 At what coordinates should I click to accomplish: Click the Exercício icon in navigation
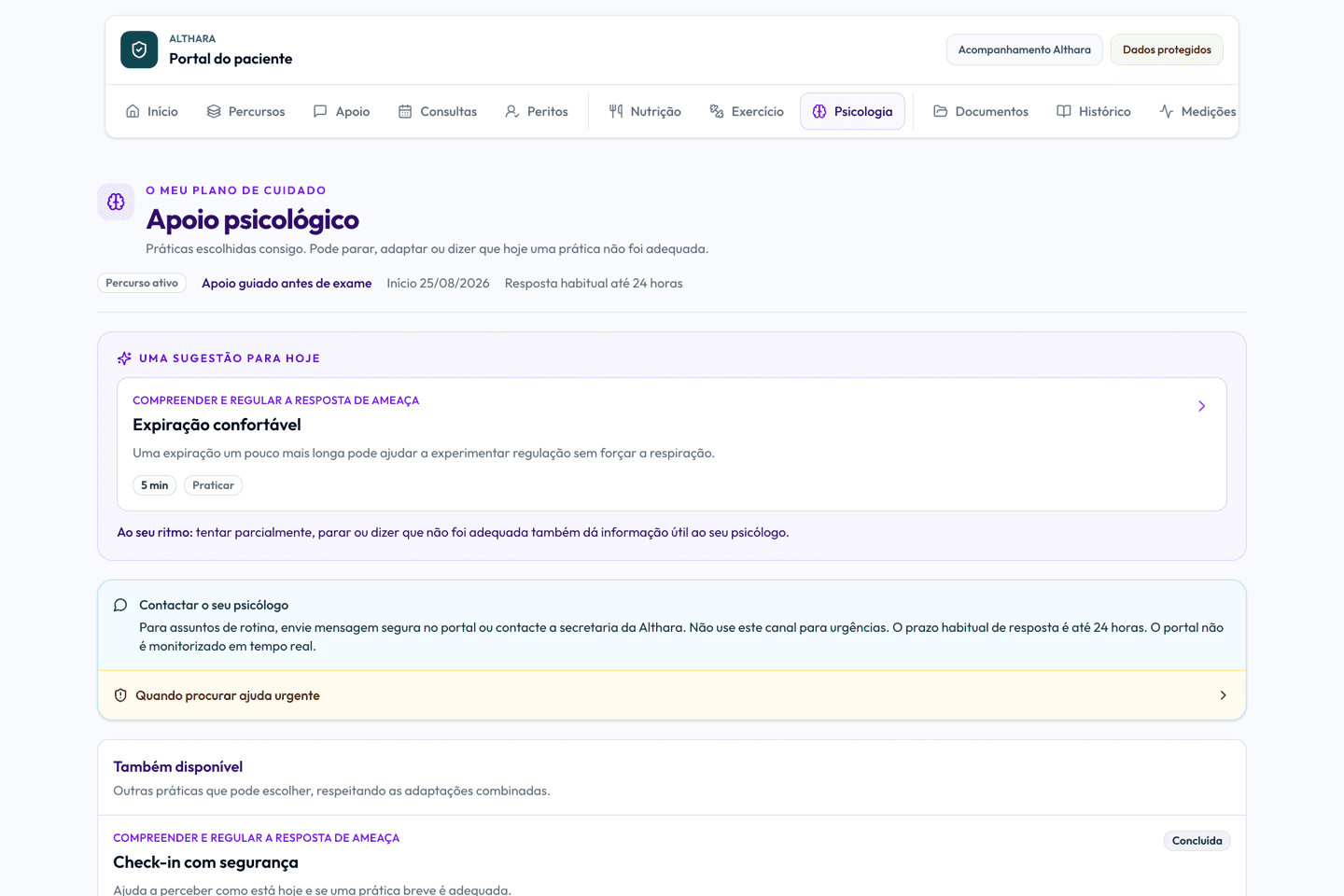point(717,111)
